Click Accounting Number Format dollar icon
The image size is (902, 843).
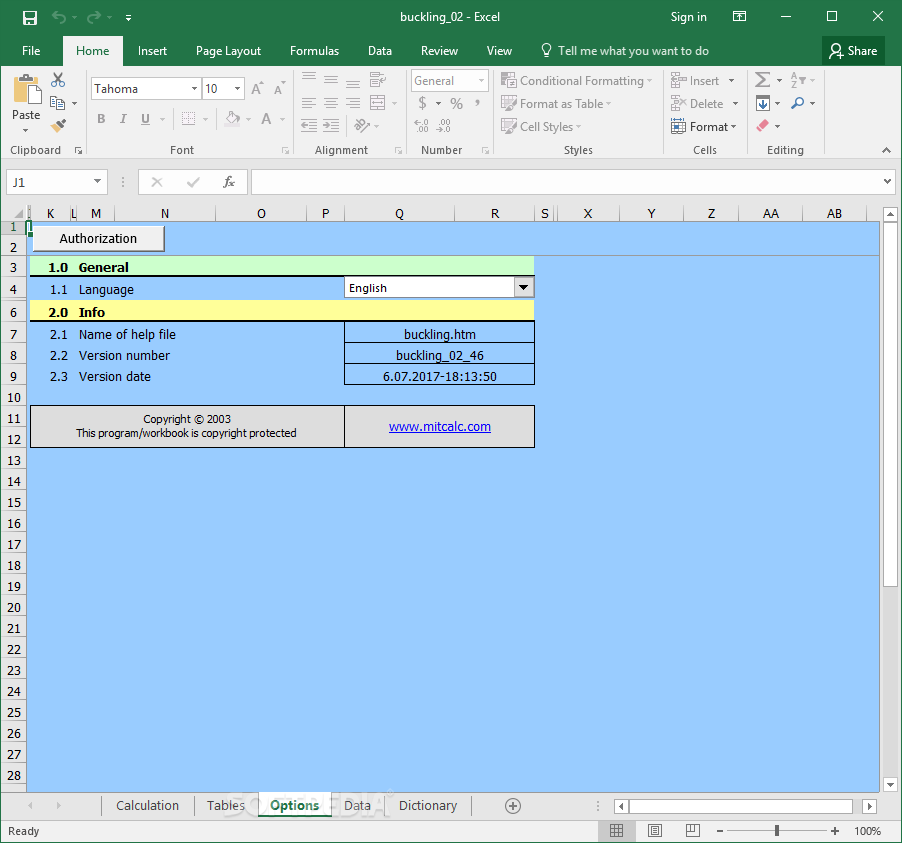(x=422, y=103)
